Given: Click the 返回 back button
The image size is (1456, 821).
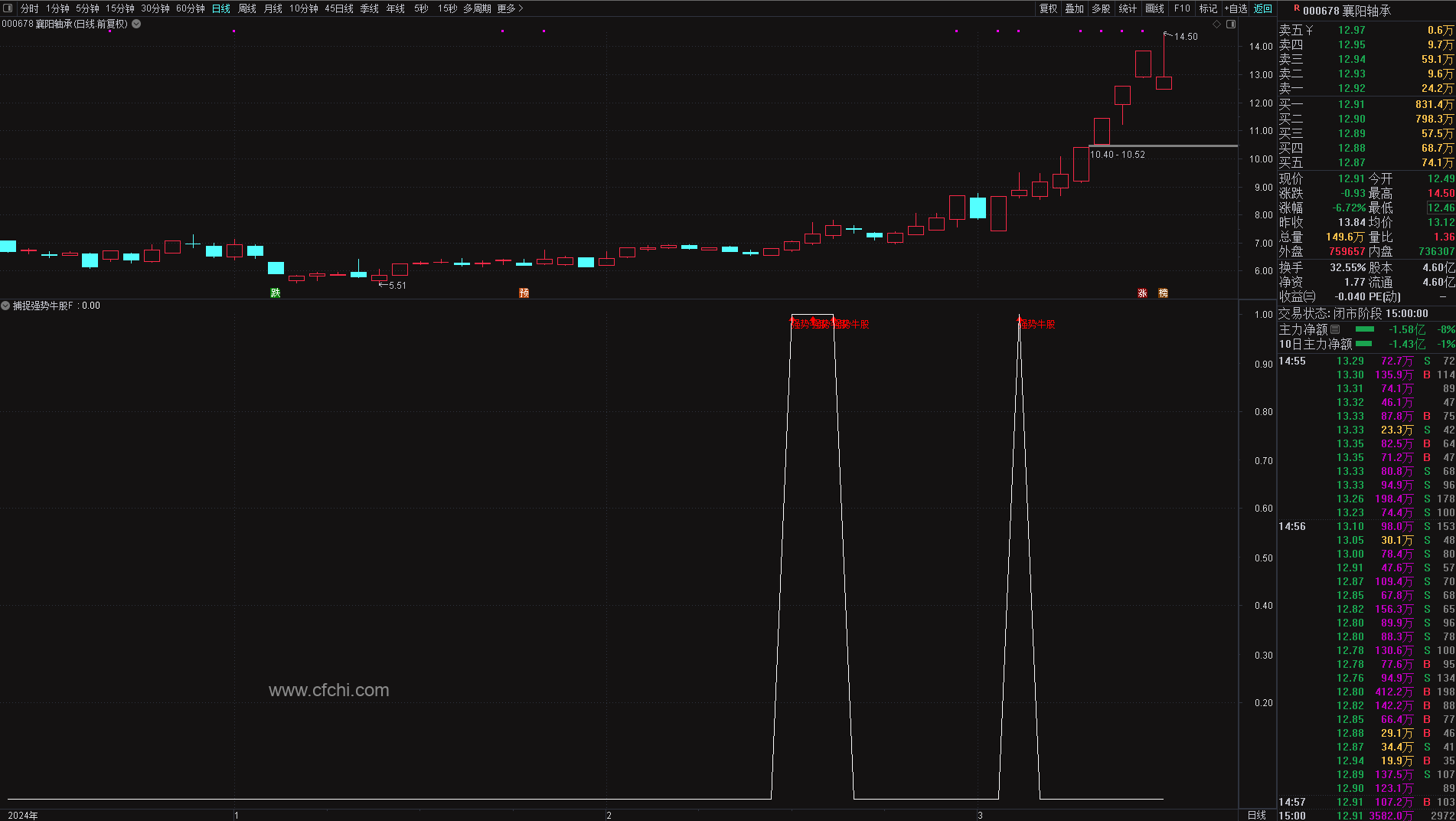Looking at the screenshot, I should tap(1262, 8).
